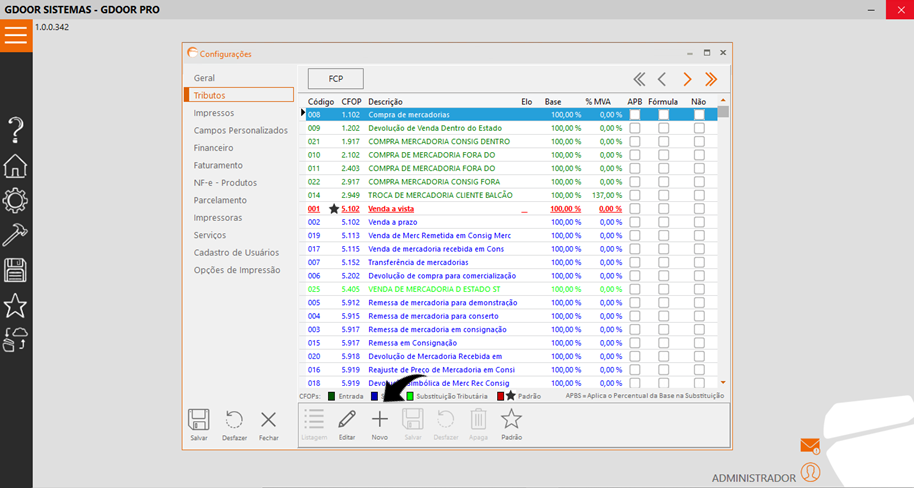This screenshot has width=914, height=488.
Task: Click 137,00 % MVA cell
Action: [x=607, y=195]
